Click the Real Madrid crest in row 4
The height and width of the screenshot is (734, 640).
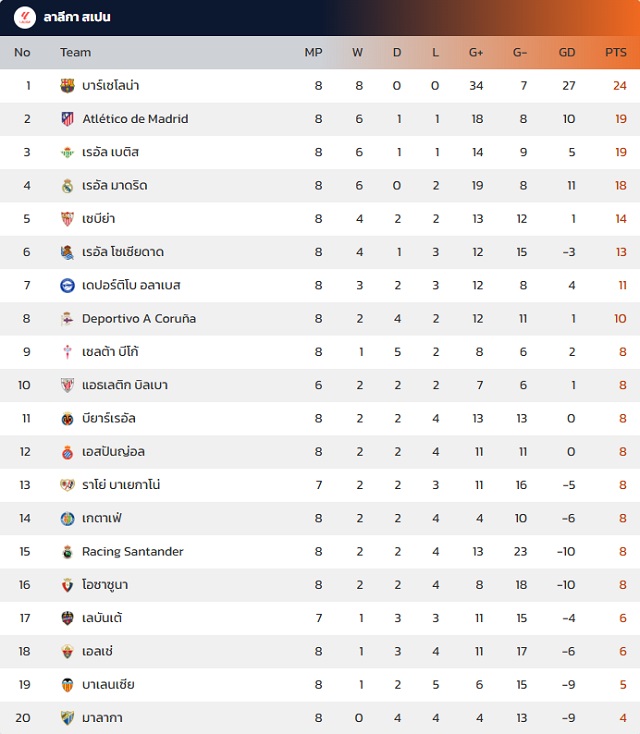pyautogui.click(x=67, y=186)
